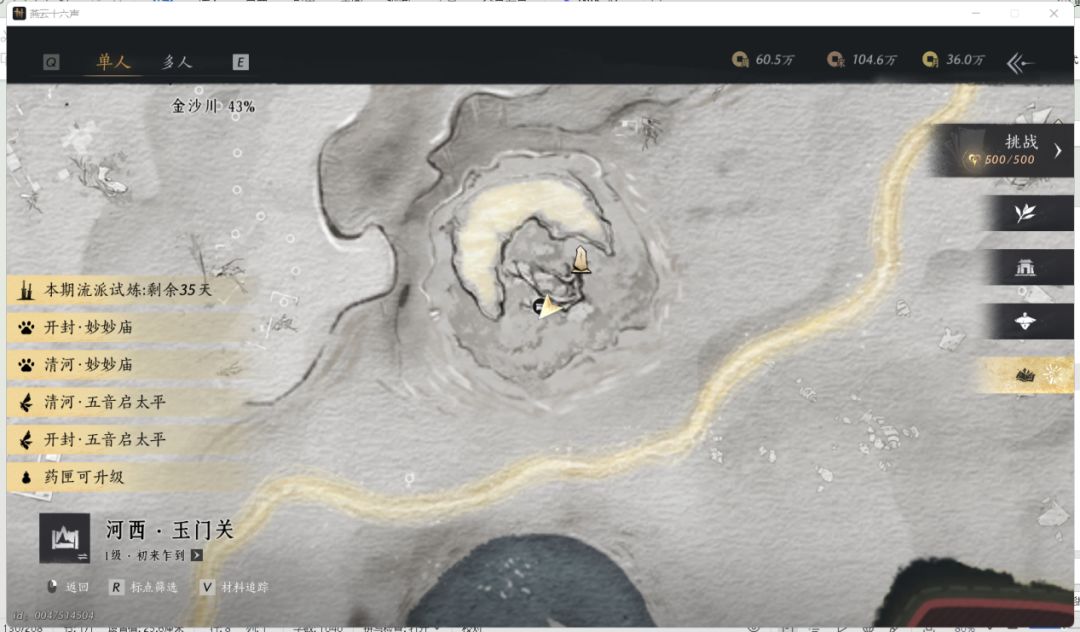Expand the 挑战 chevron arrow

[1058, 151]
